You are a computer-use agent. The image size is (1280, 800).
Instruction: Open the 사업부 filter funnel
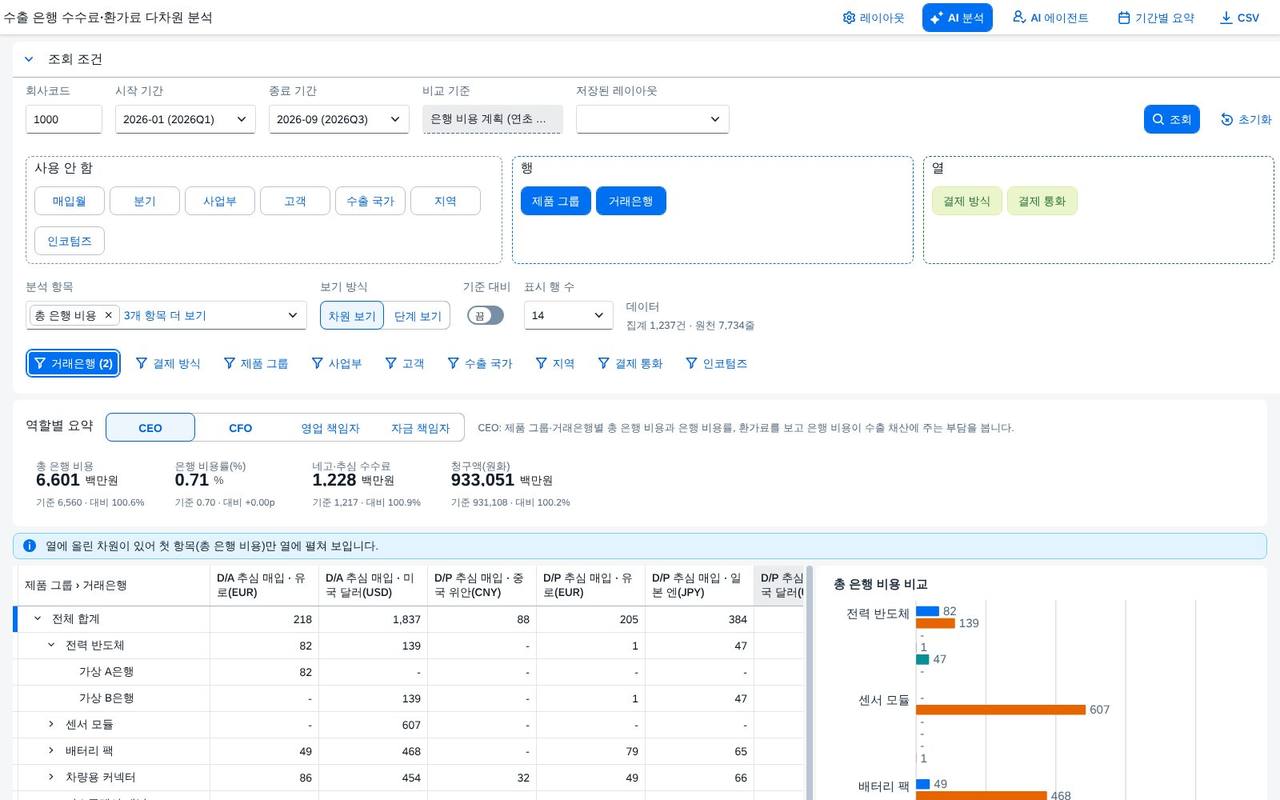337,363
